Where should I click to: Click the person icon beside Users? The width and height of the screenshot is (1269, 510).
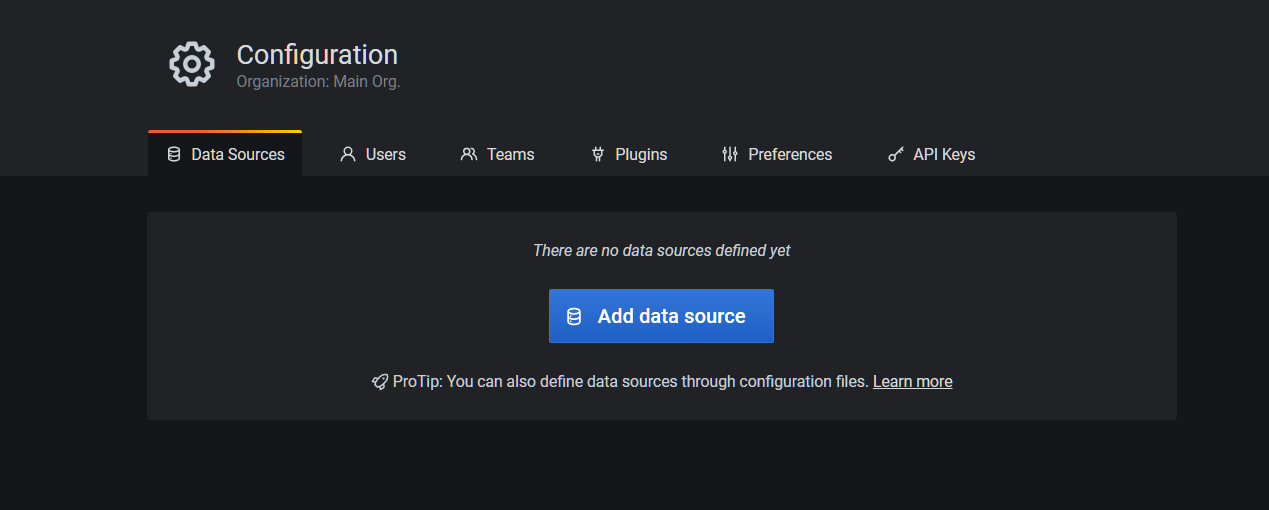click(x=348, y=154)
